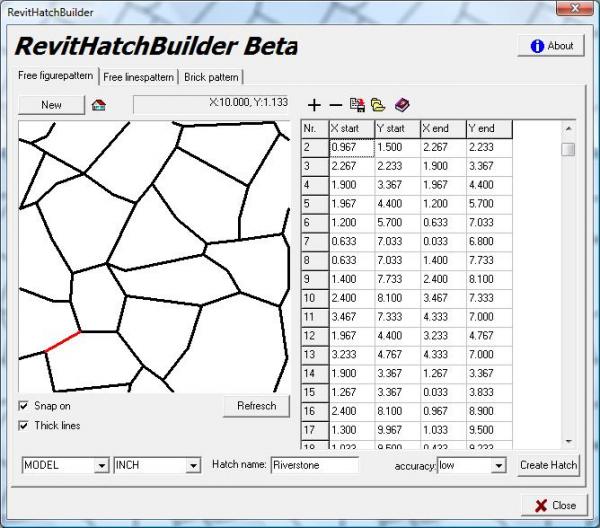
Task: Click the Close button with red X
Action: 554,505
